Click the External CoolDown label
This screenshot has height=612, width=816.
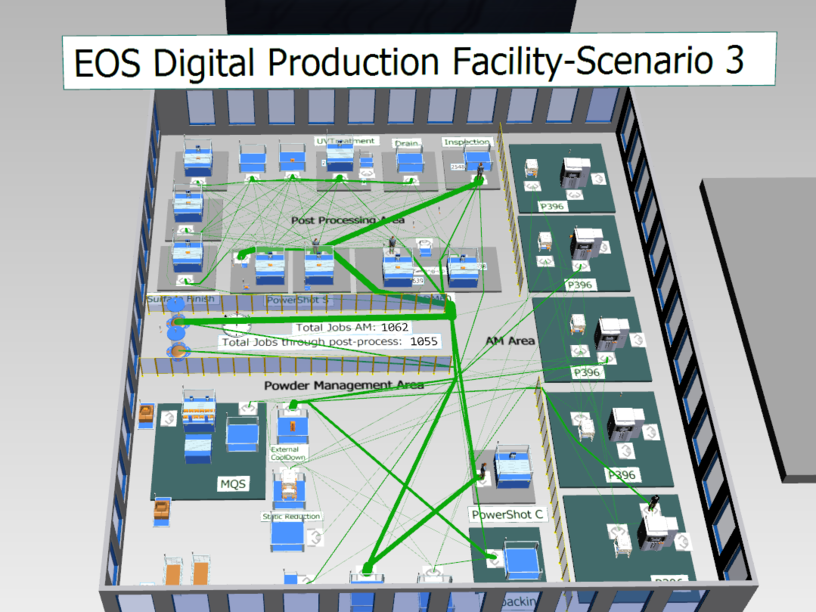[288, 453]
